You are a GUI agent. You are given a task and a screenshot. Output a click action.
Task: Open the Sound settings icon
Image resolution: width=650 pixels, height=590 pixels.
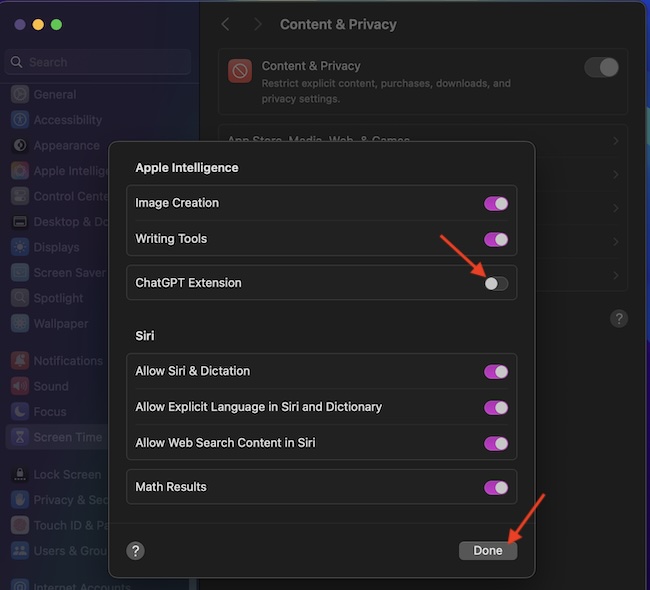(x=19, y=386)
